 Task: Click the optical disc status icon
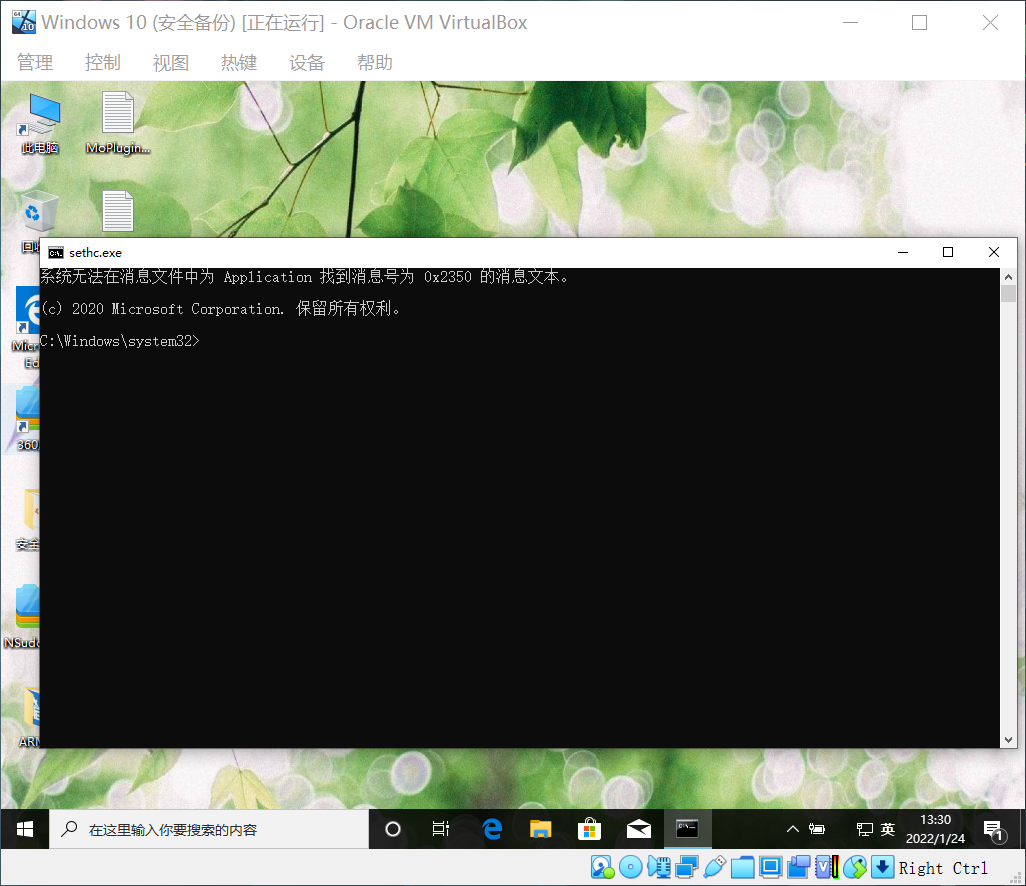631,867
